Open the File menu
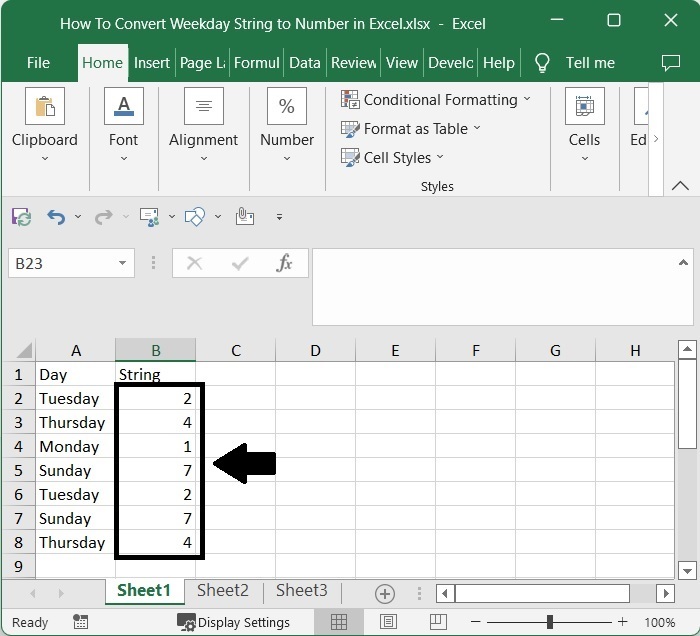Image resolution: width=700 pixels, height=636 pixels. coord(38,62)
